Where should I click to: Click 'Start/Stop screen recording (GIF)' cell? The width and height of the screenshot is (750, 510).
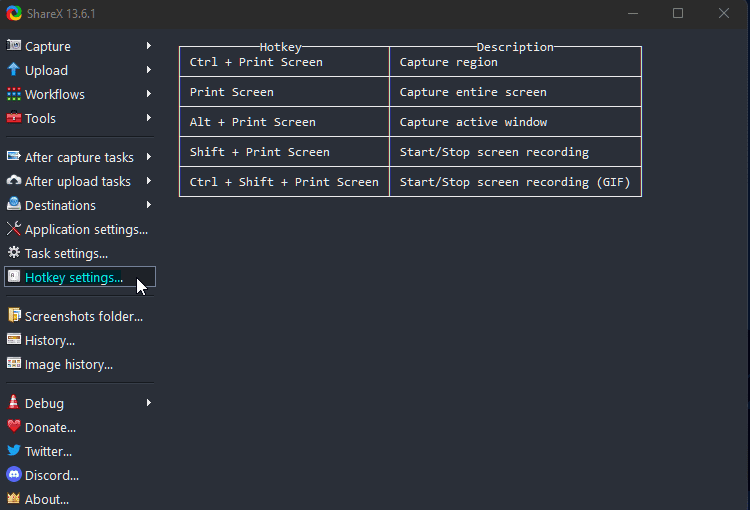(516, 182)
